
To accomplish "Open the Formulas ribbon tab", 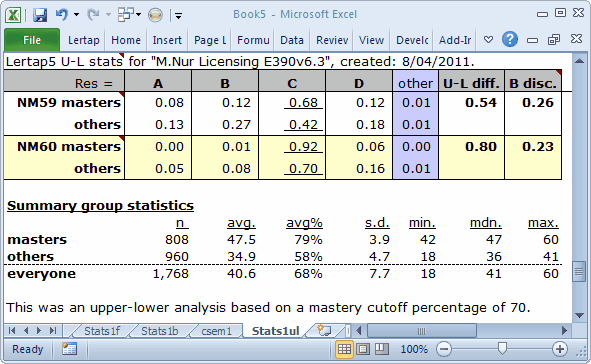I will pos(253,40).
